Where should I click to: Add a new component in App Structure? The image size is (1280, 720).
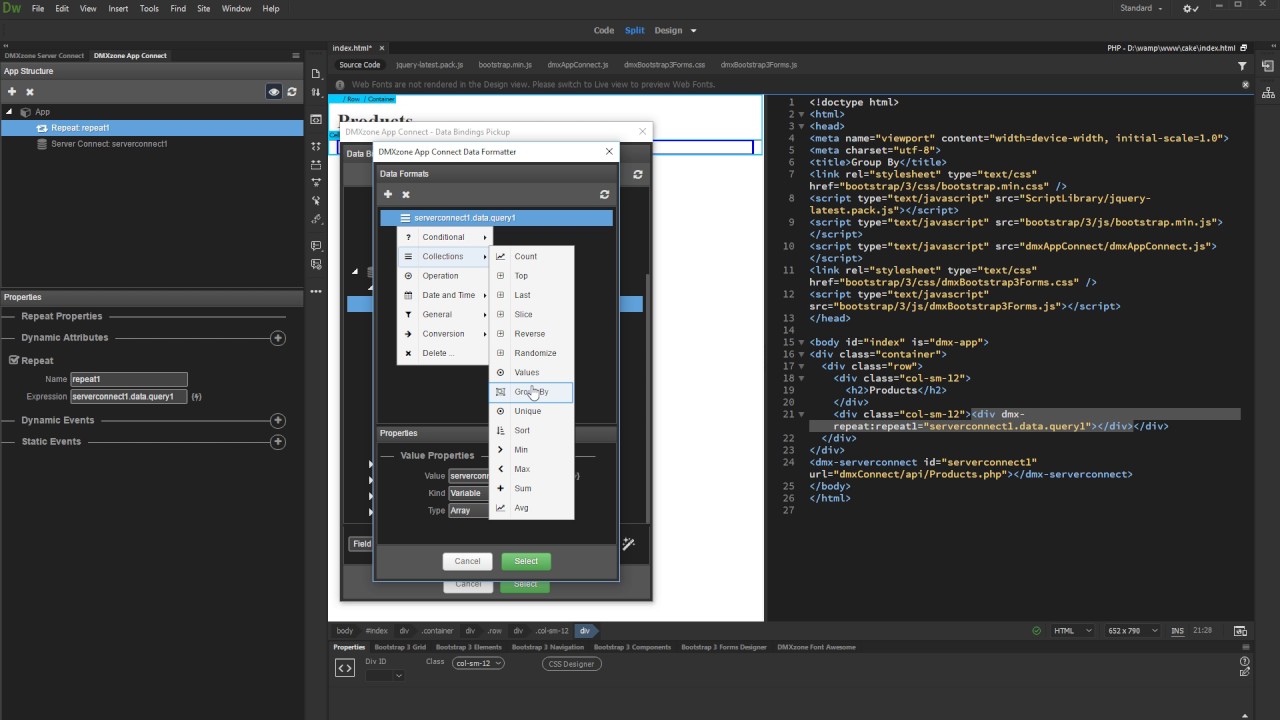[12, 92]
